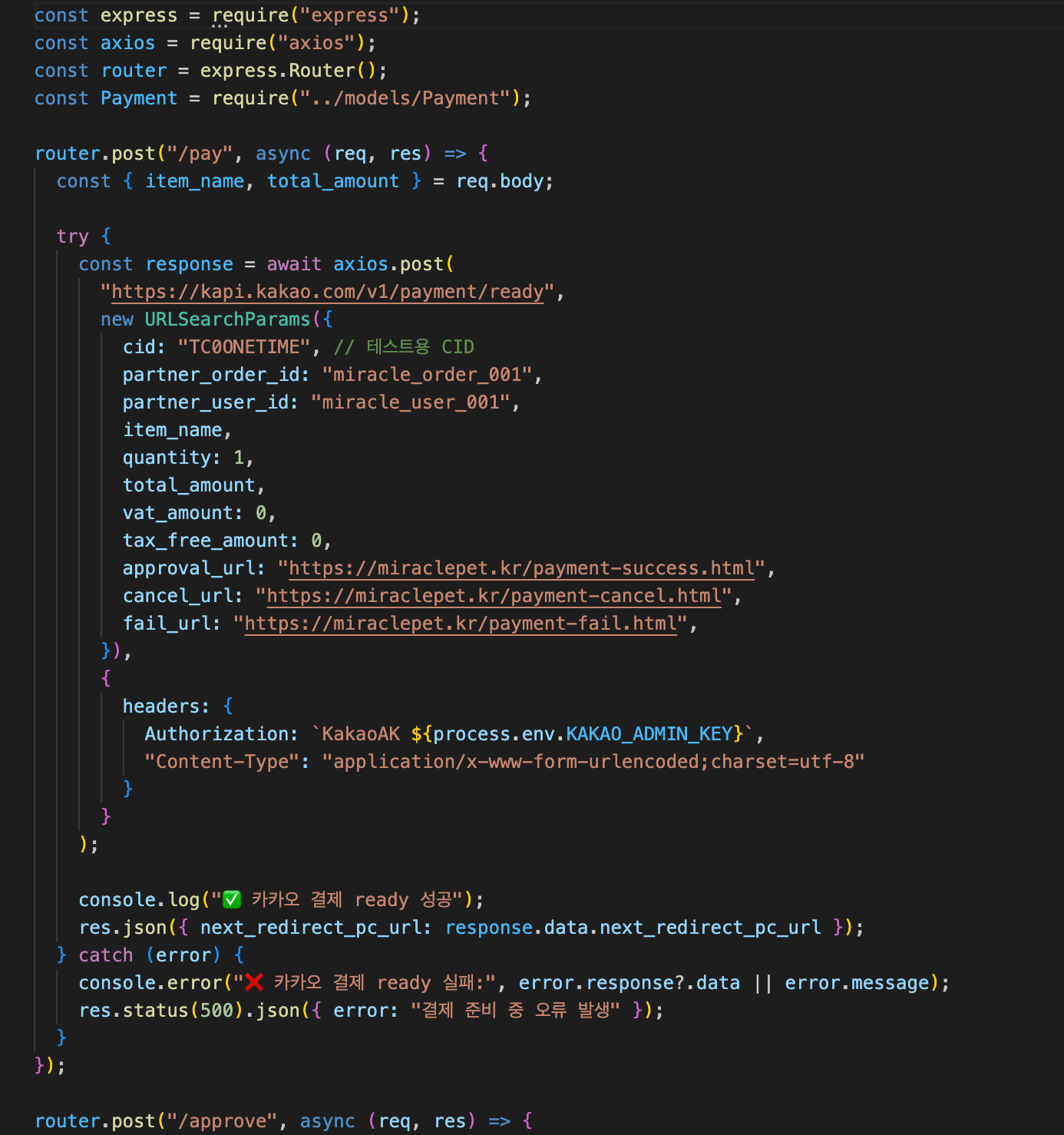1064x1135 pixels.
Task: Click the "TC0ONETIME" cid value
Action: [243, 347]
